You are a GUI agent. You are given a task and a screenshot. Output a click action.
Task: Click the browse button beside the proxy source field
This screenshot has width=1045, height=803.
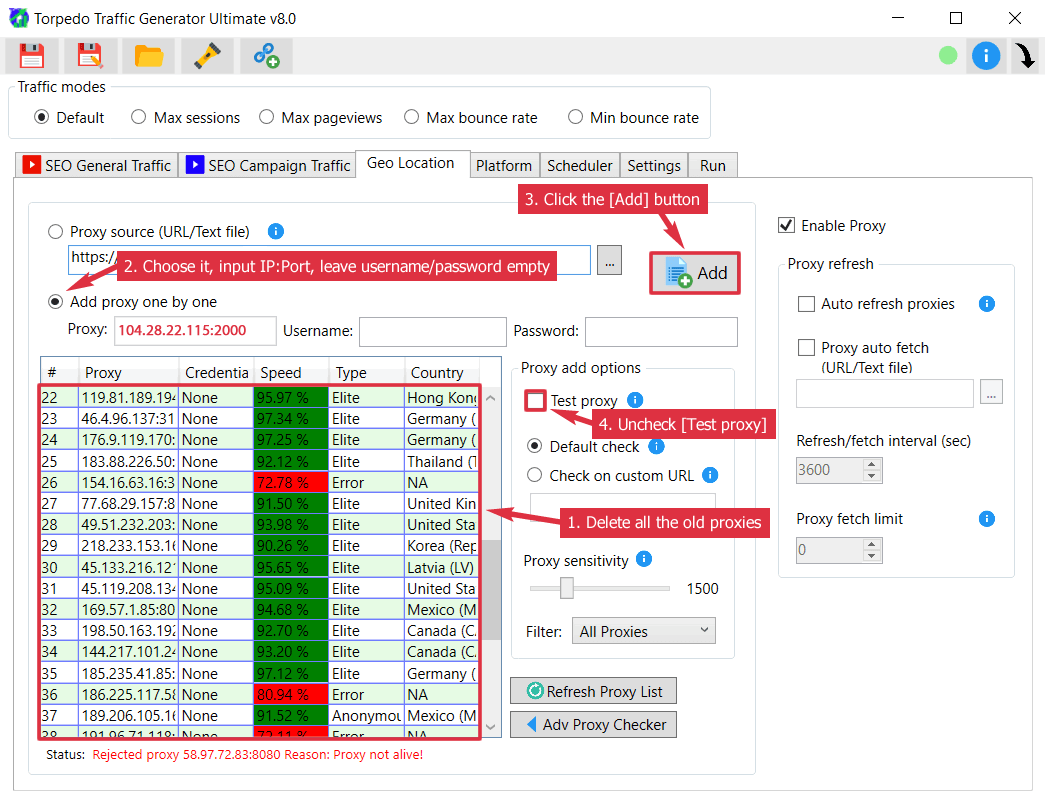609,260
